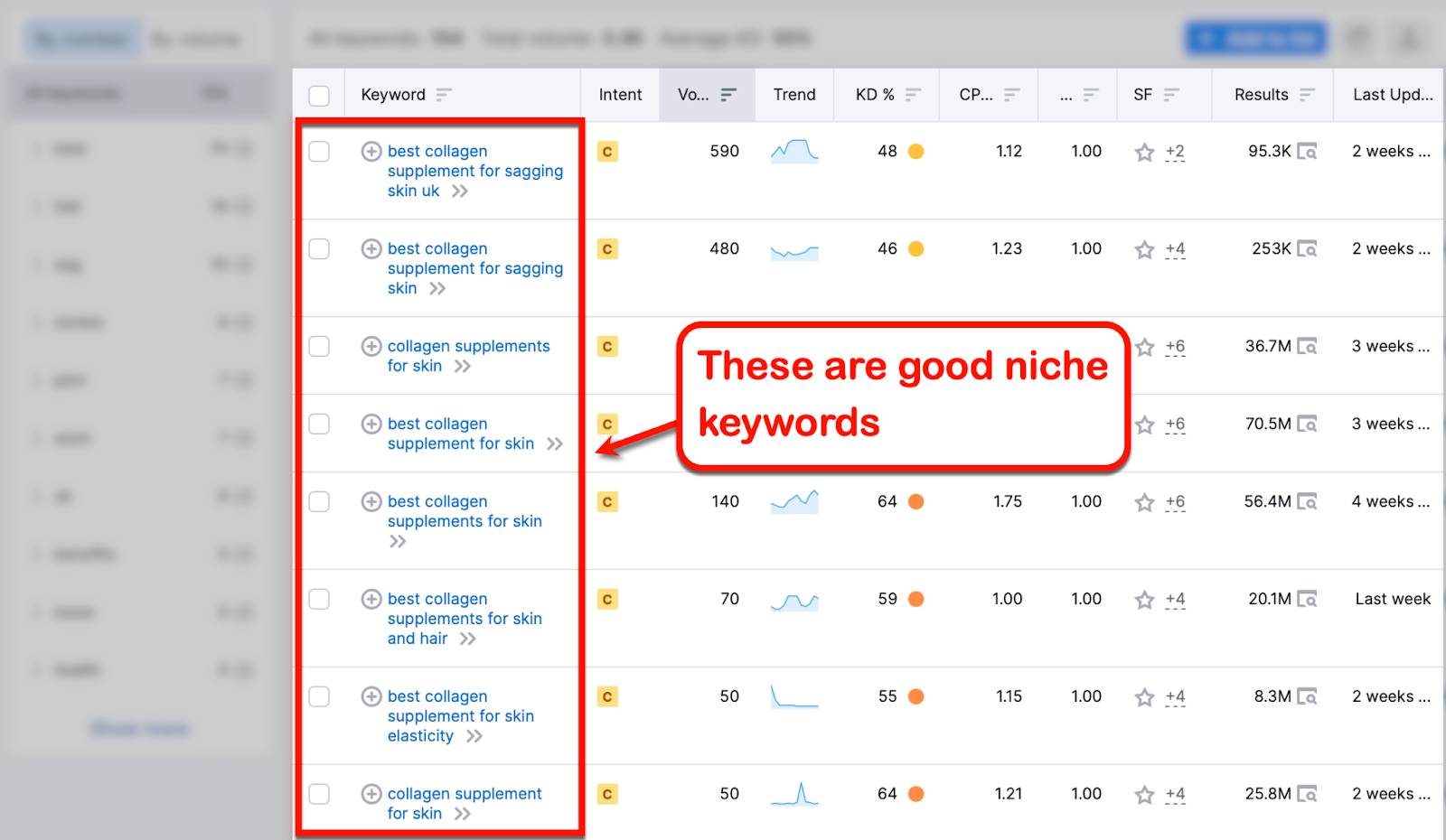This screenshot has width=1446, height=840.
Task: Open SERP view icon beside 25.8M
Action: 1307,795
